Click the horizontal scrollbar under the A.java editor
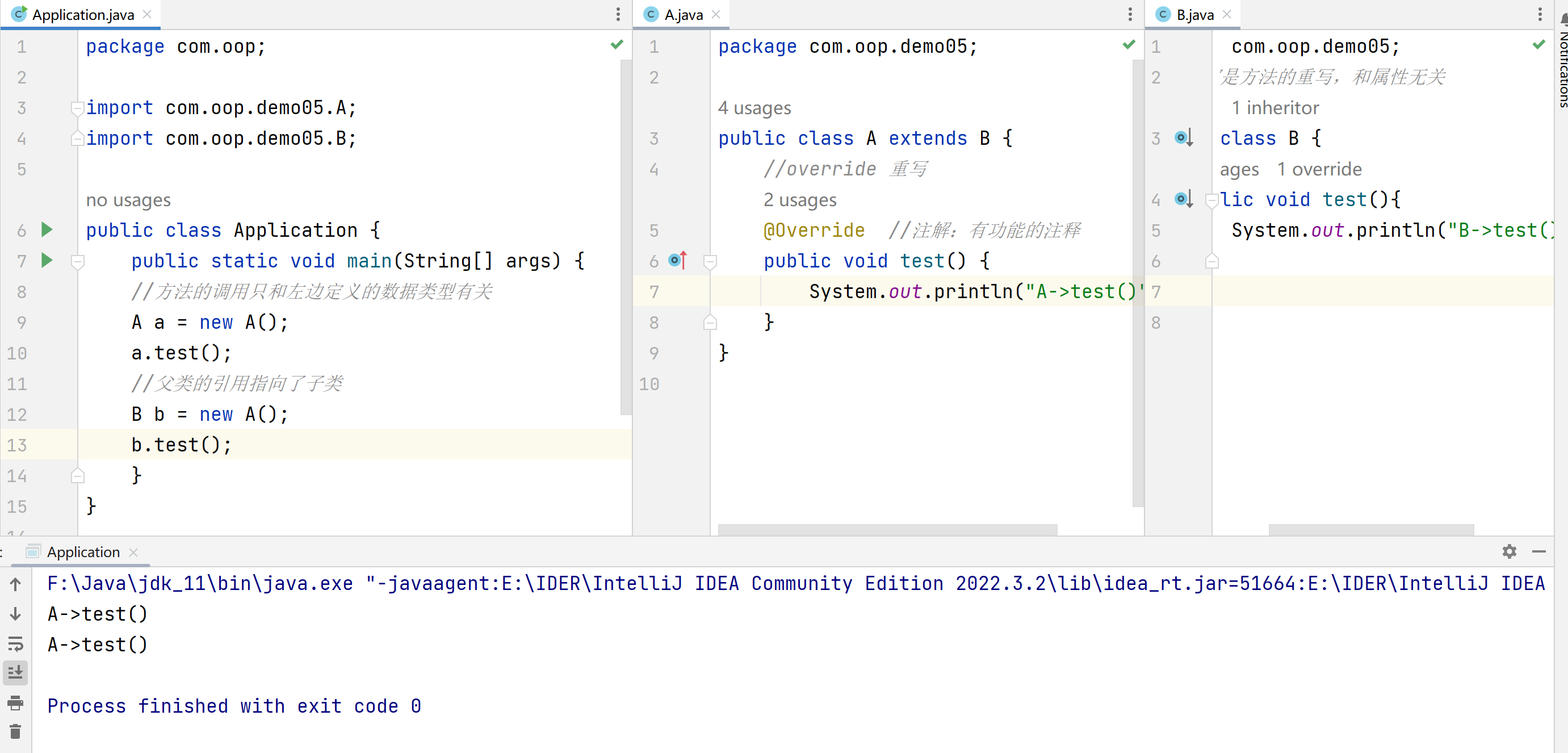1568x753 pixels. 887,530
